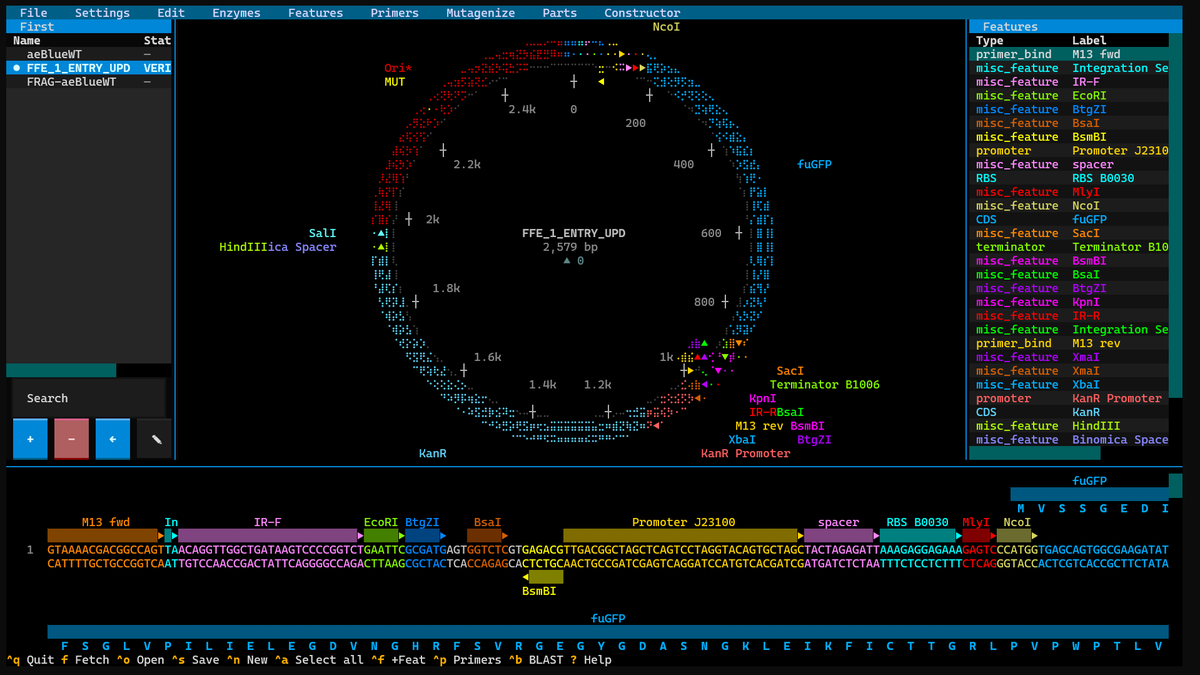The image size is (1200, 675).
Task: Click the Terminator B1006 map label
Action: click(x=825, y=384)
